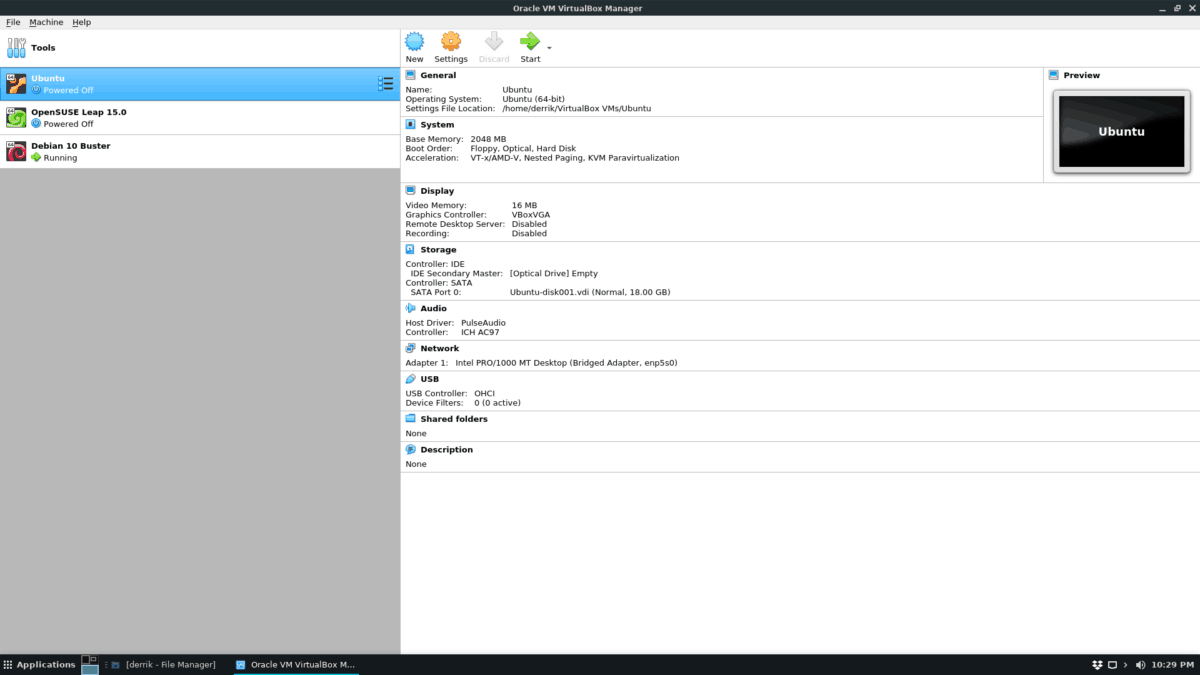The width and height of the screenshot is (1200, 675).
Task: Click the Ubuntu preview thumbnail
Action: point(1121,131)
